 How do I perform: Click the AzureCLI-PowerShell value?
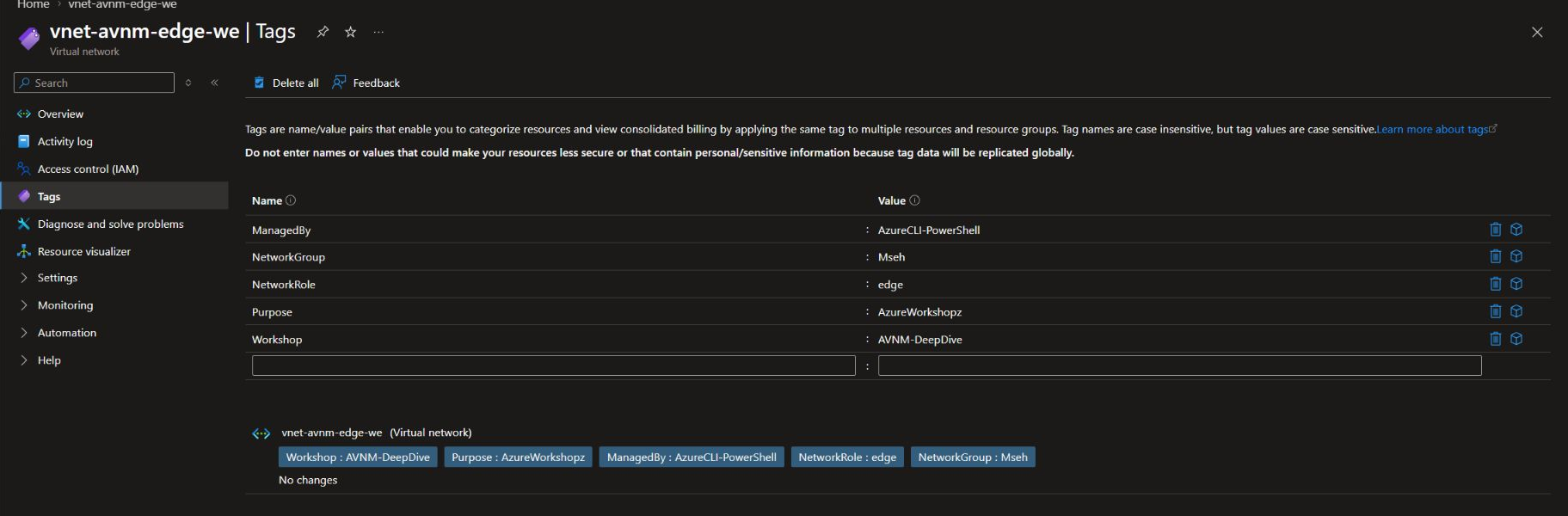tap(929, 230)
